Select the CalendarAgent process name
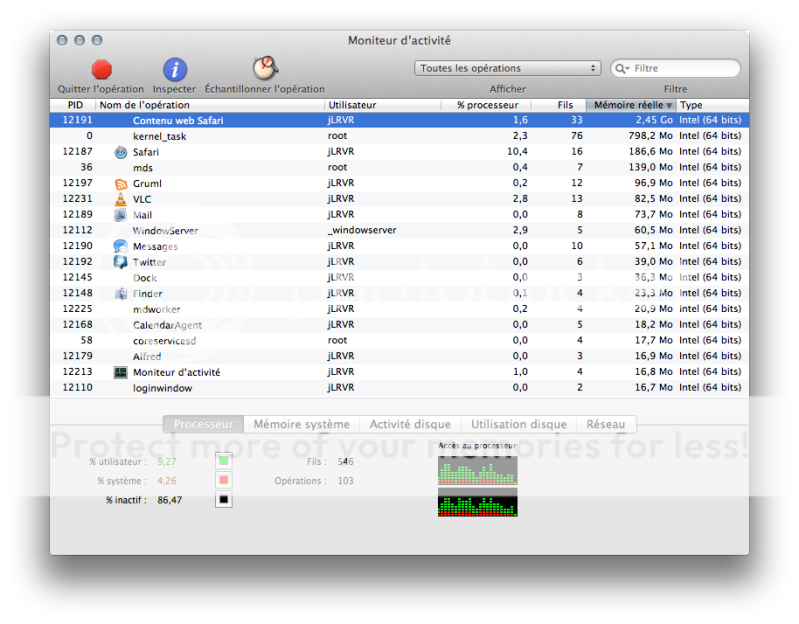The height and width of the screenshot is (624, 799). tap(167, 325)
